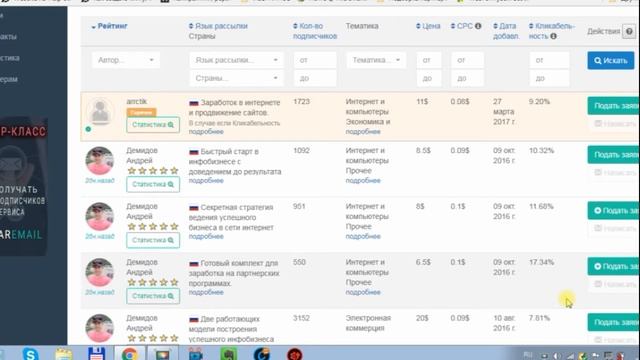This screenshot has height=360, width=640.
Task: Sort by Дата добавл. column header
Action: click(506, 31)
